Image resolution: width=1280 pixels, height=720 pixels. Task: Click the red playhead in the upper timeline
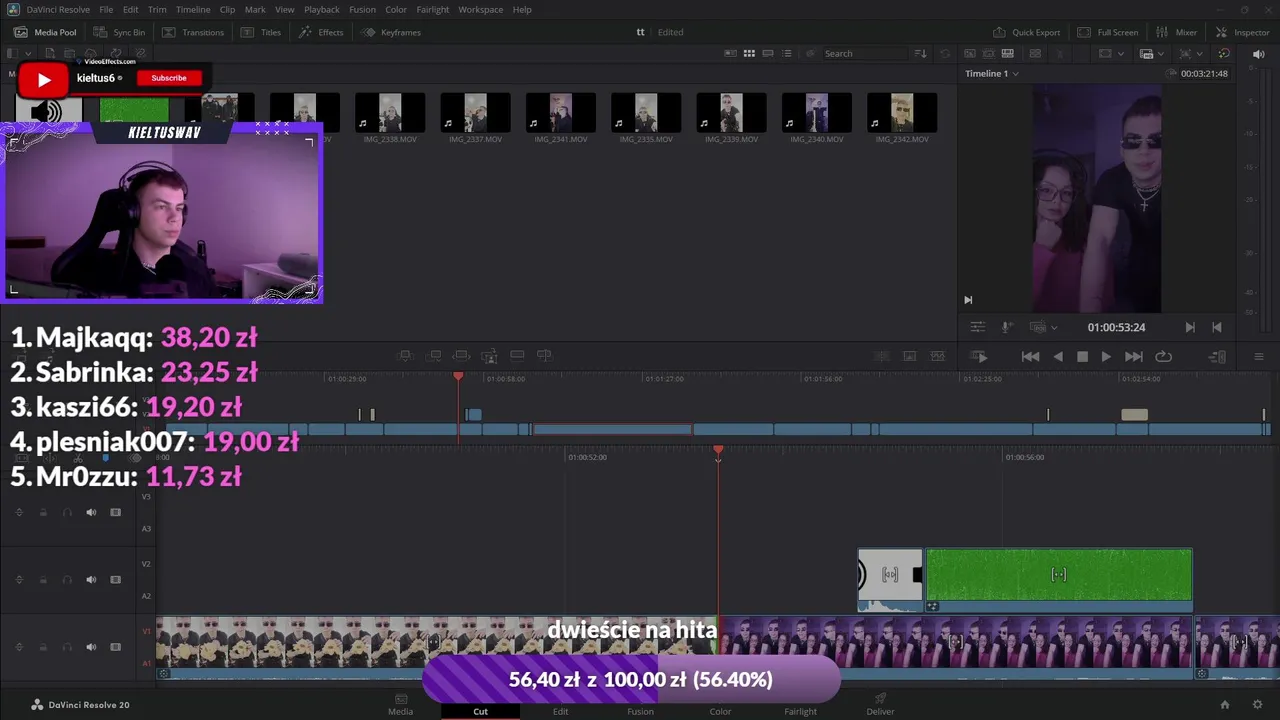tap(458, 376)
